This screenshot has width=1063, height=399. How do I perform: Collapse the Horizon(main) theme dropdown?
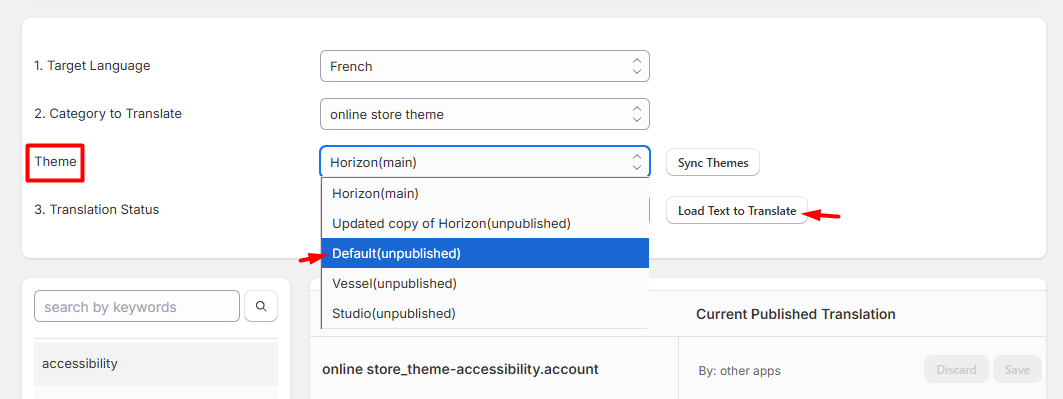(485, 162)
